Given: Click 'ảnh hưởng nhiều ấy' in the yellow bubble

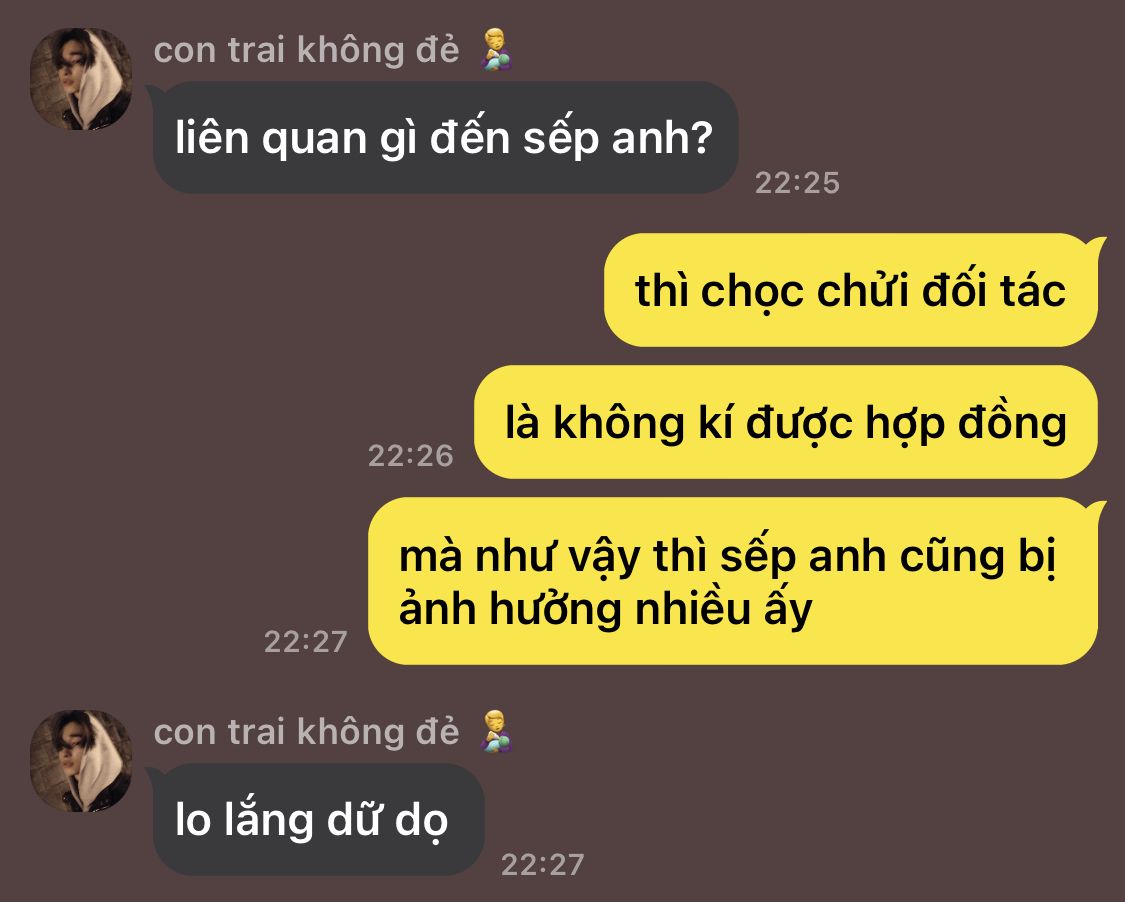Looking at the screenshot, I should pos(605,609).
